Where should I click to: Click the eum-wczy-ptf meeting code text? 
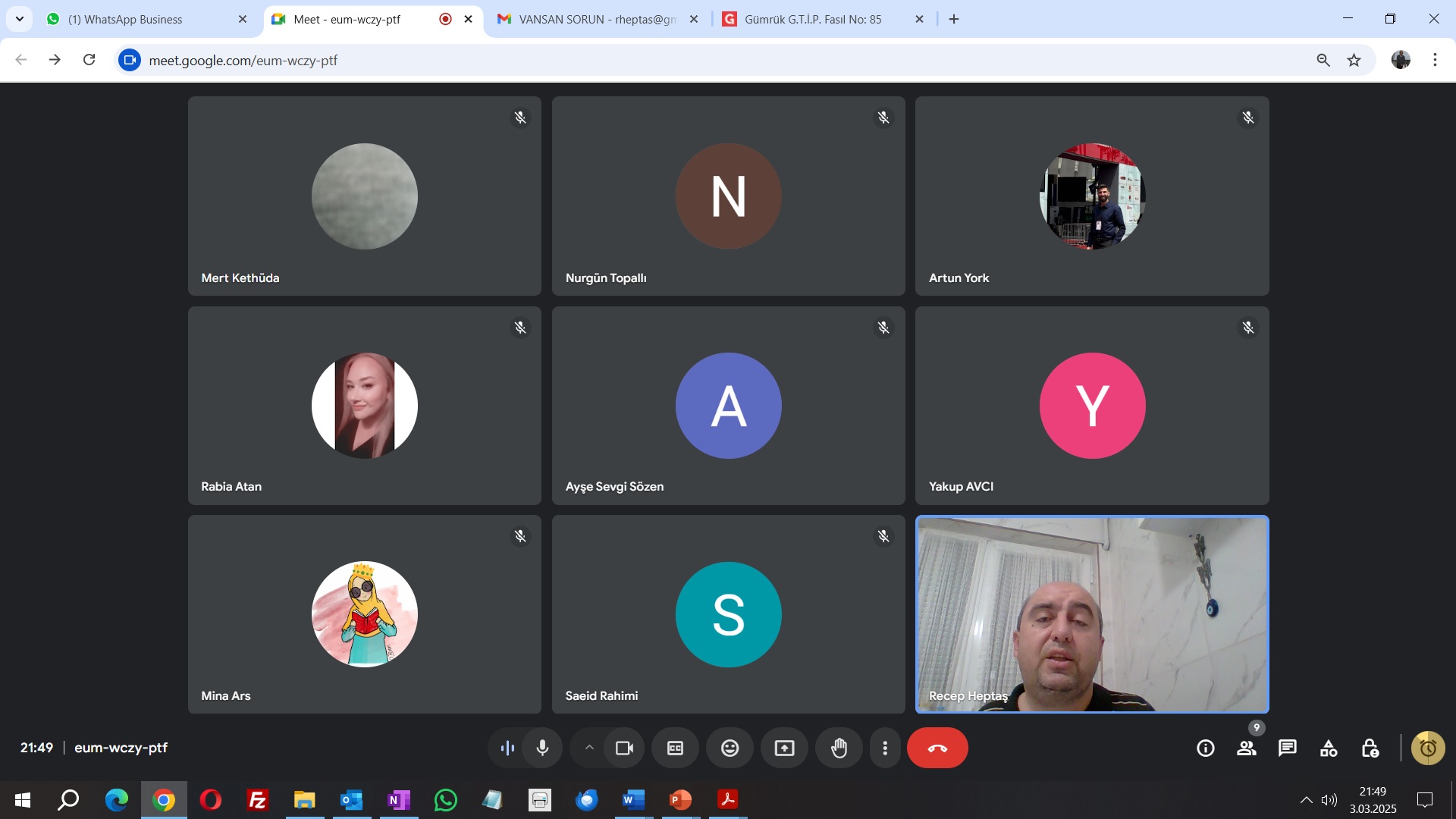pos(121,748)
